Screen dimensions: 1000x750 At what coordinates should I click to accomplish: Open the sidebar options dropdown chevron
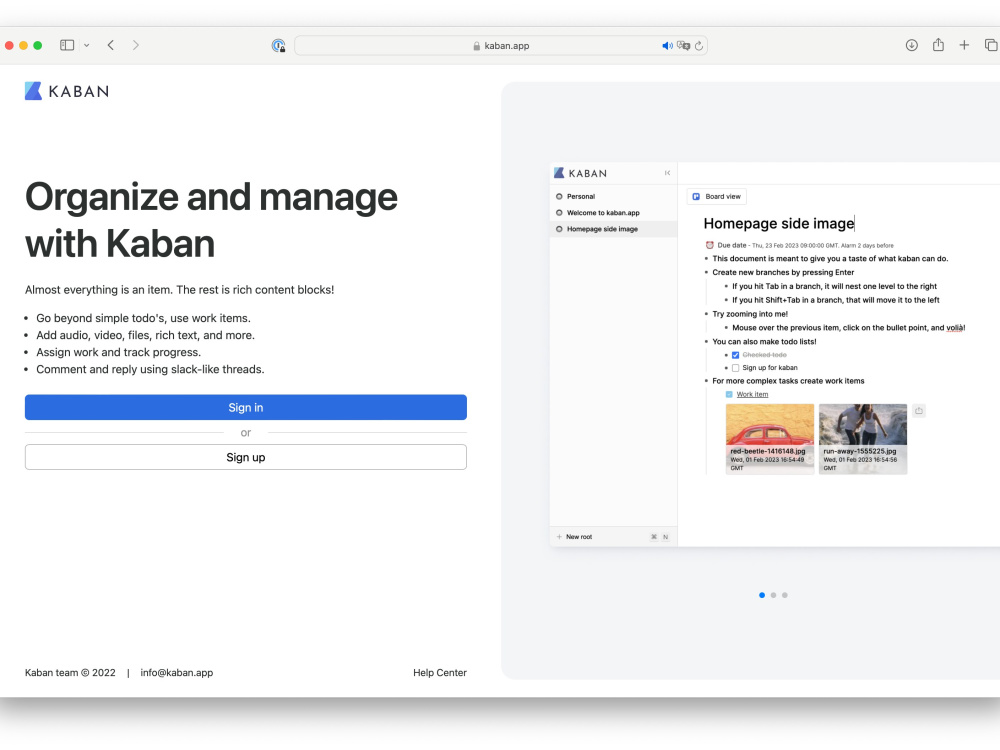click(x=87, y=45)
